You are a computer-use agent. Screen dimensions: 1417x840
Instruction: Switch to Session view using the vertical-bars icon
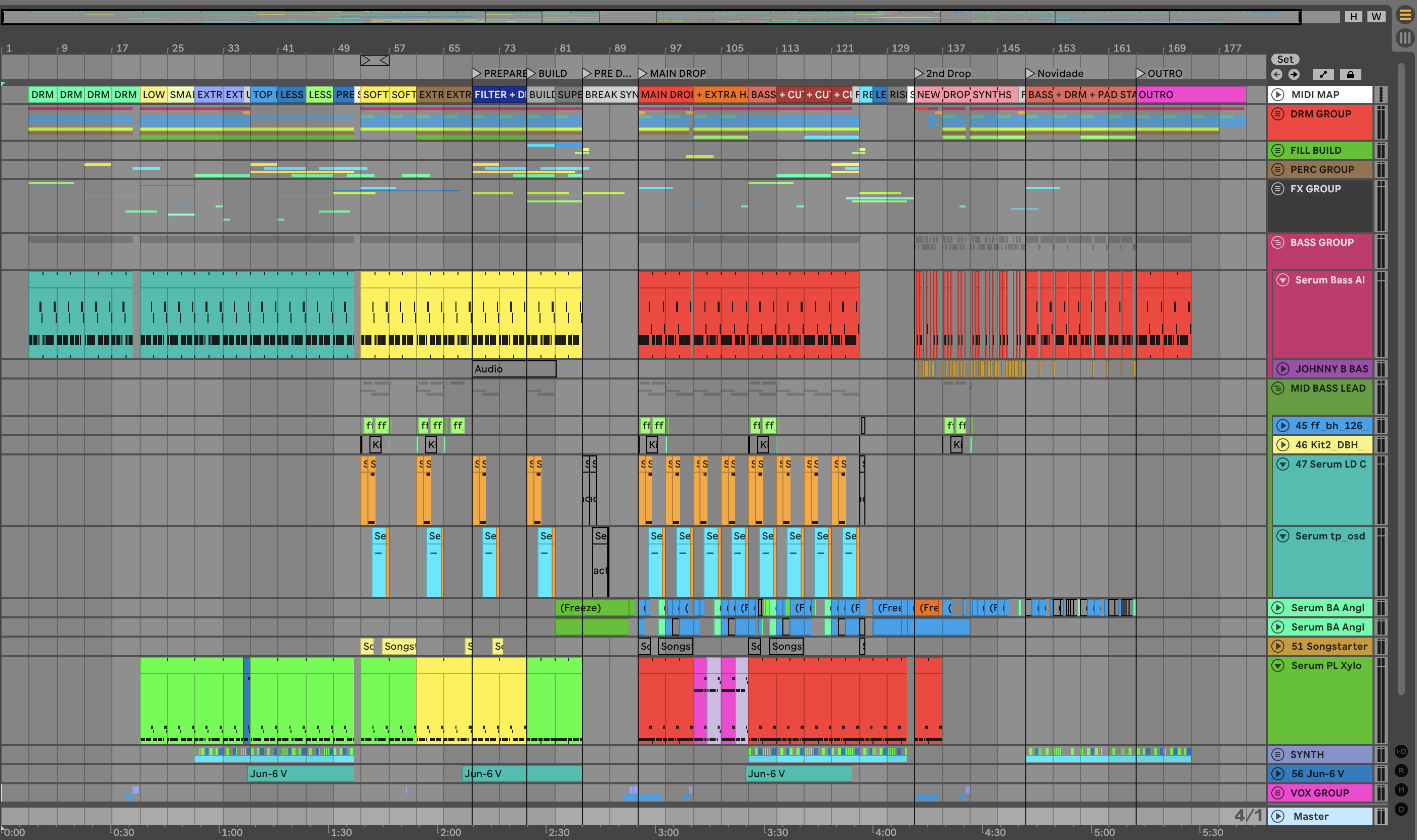click(1405, 38)
